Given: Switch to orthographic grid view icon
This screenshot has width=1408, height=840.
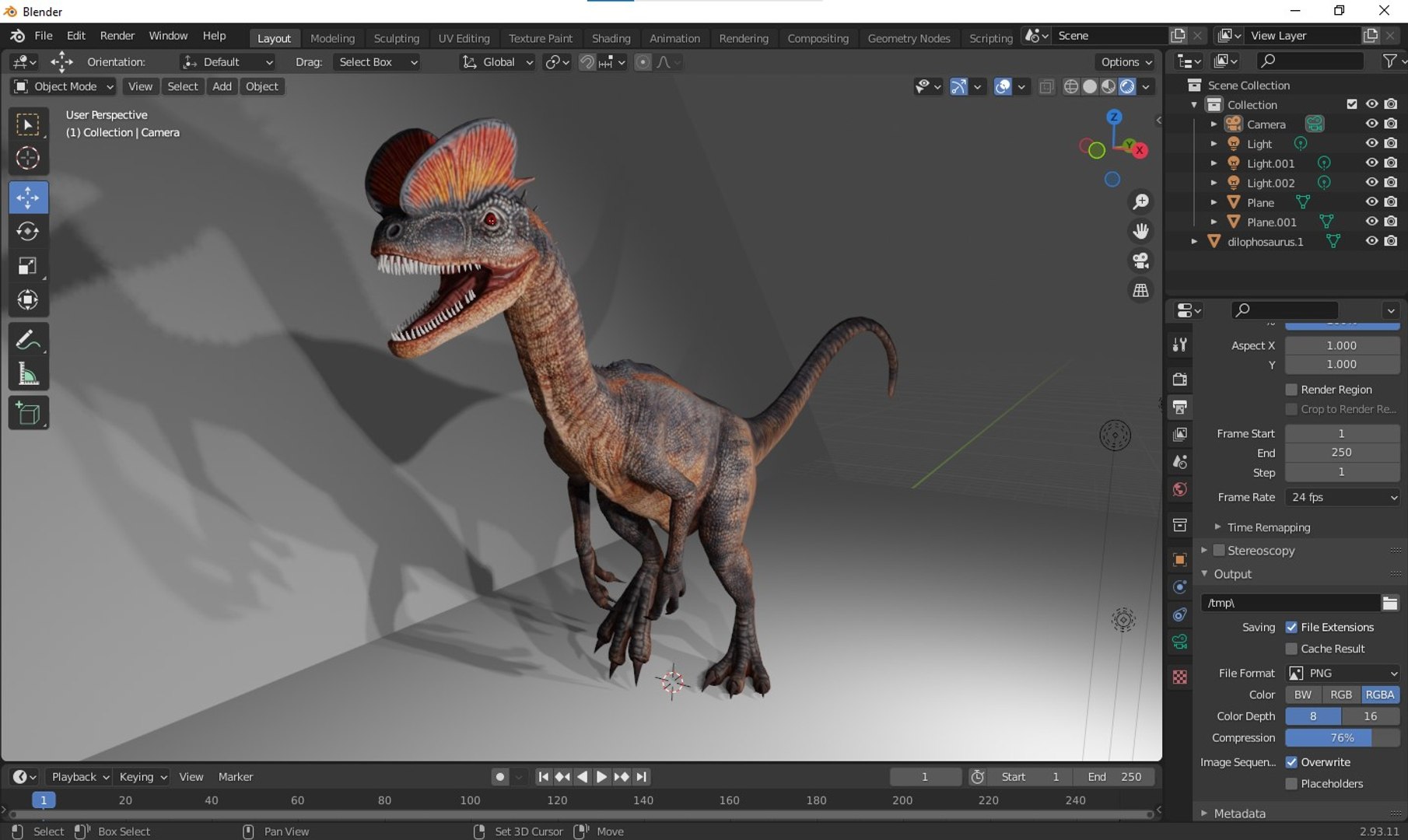Looking at the screenshot, I should [x=1140, y=290].
